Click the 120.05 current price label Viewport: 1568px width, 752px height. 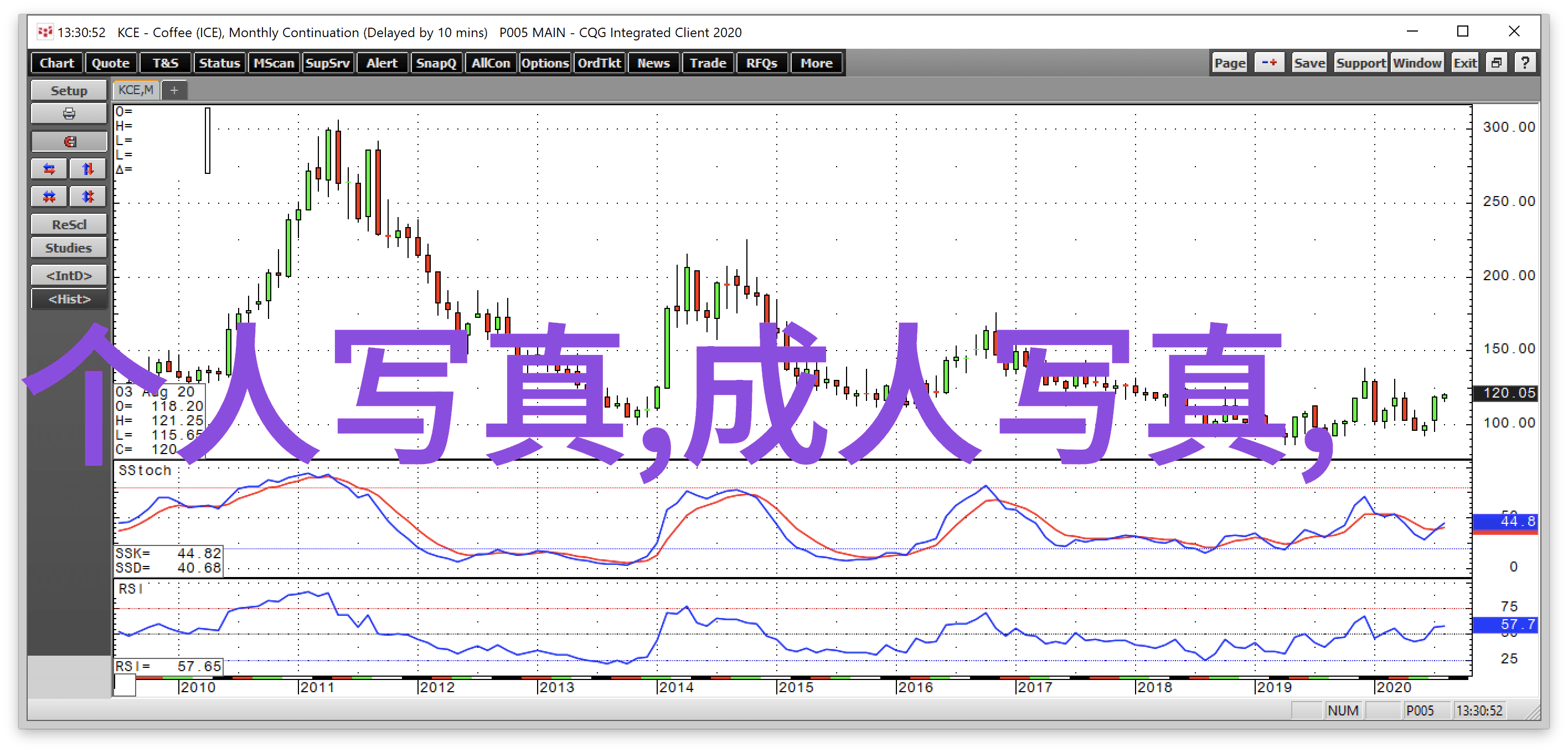(1505, 393)
